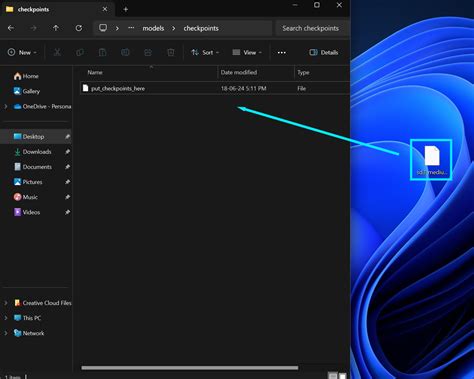Open the View dropdown

point(247,52)
